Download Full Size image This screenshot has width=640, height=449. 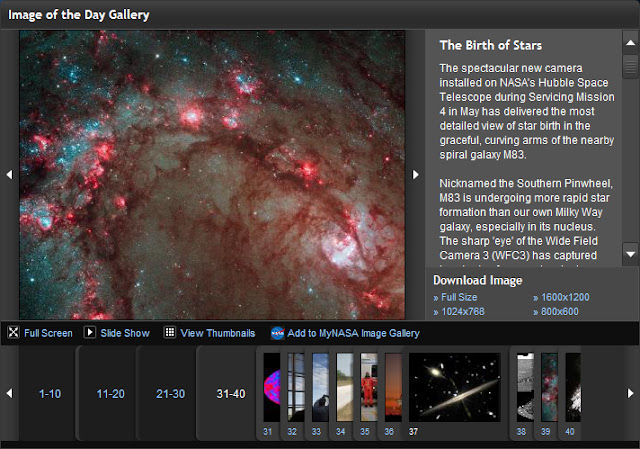(x=459, y=297)
